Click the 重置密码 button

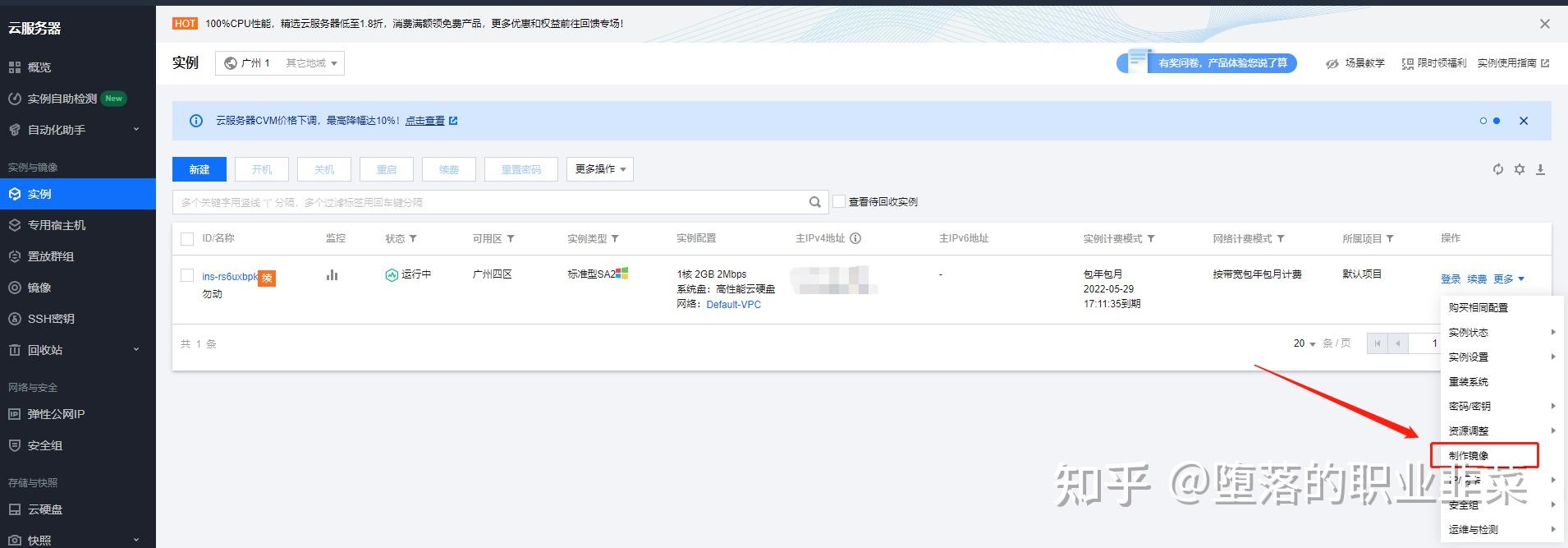click(x=521, y=169)
